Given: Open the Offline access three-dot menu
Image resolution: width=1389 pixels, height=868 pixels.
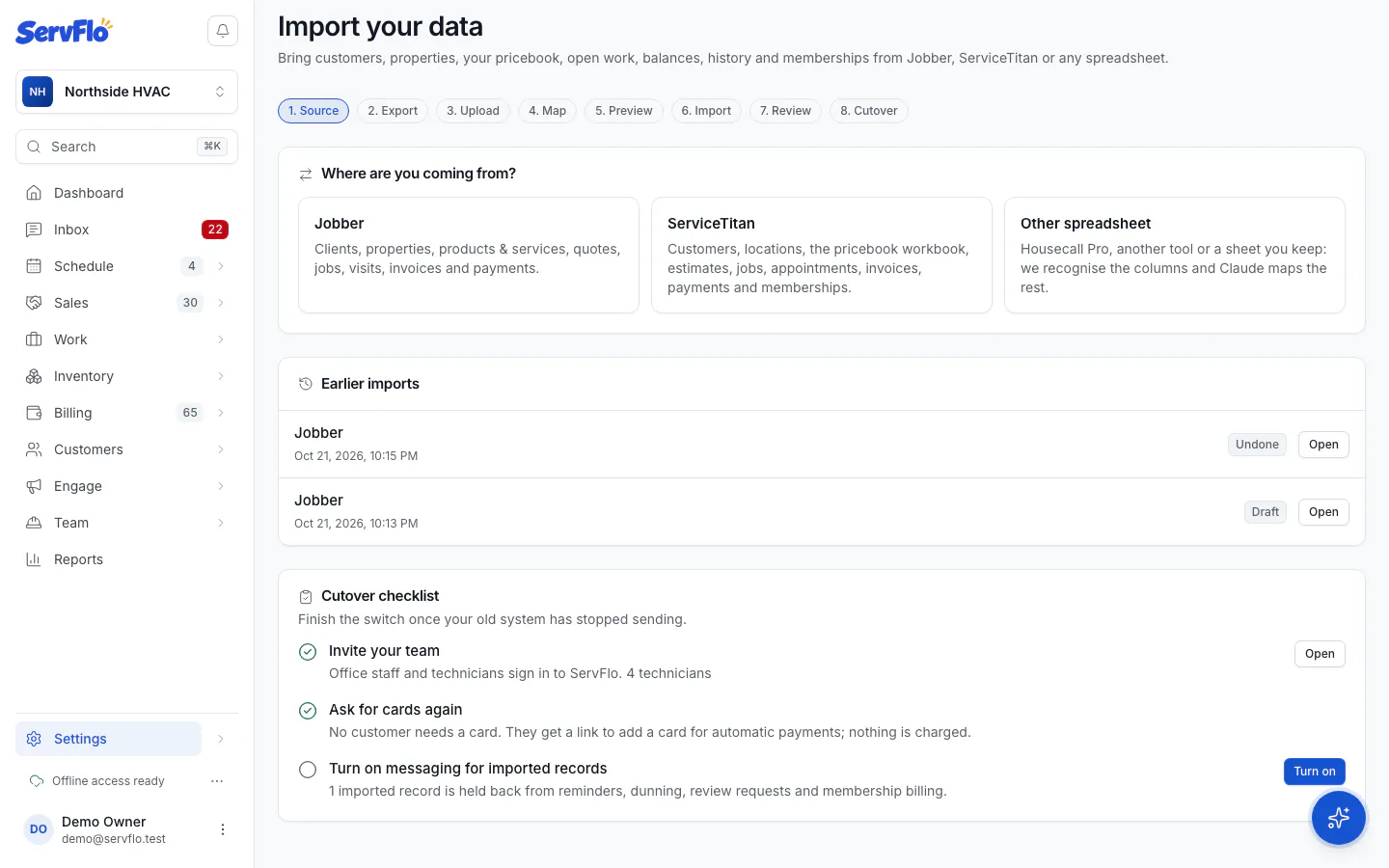Looking at the screenshot, I should [217, 781].
